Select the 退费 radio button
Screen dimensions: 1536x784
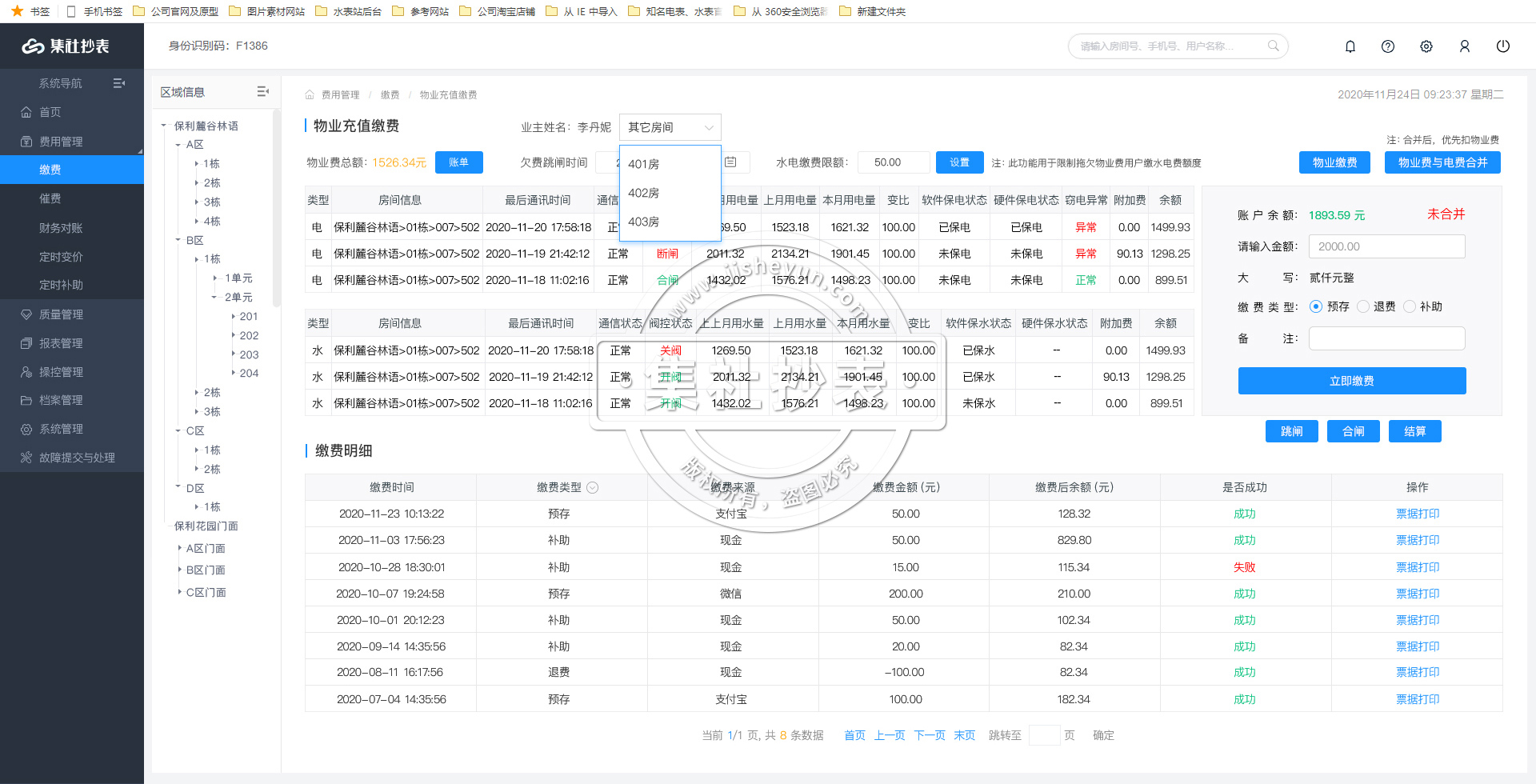pos(1363,306)
